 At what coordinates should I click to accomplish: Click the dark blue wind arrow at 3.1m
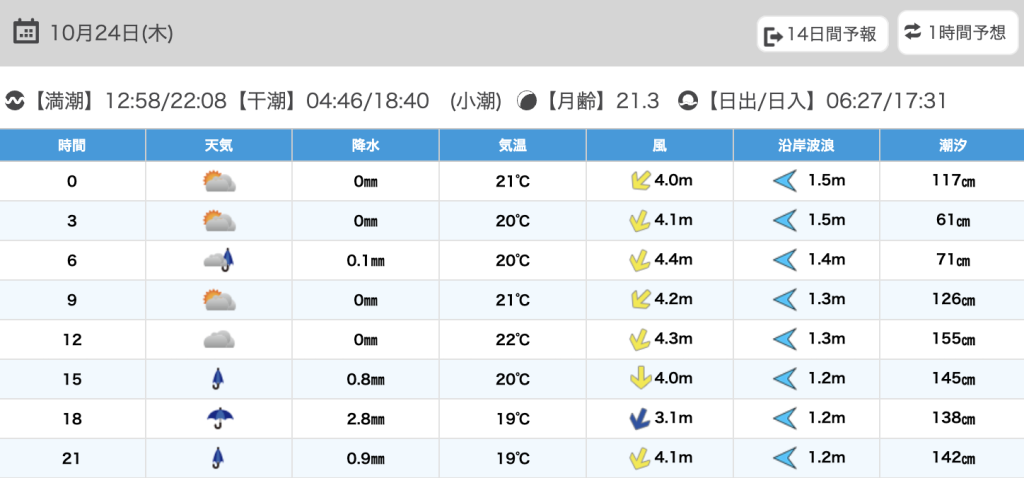click(637, 419)
